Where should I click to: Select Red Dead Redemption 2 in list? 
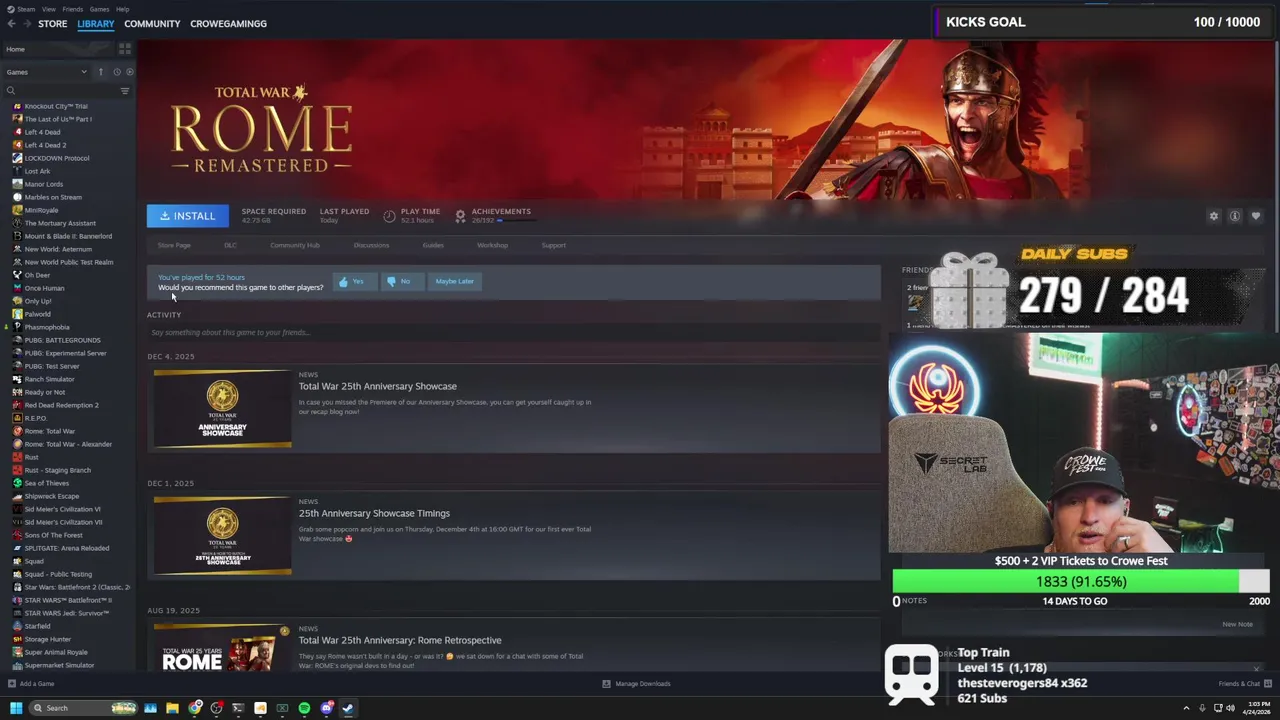click(x=61, y=405)
